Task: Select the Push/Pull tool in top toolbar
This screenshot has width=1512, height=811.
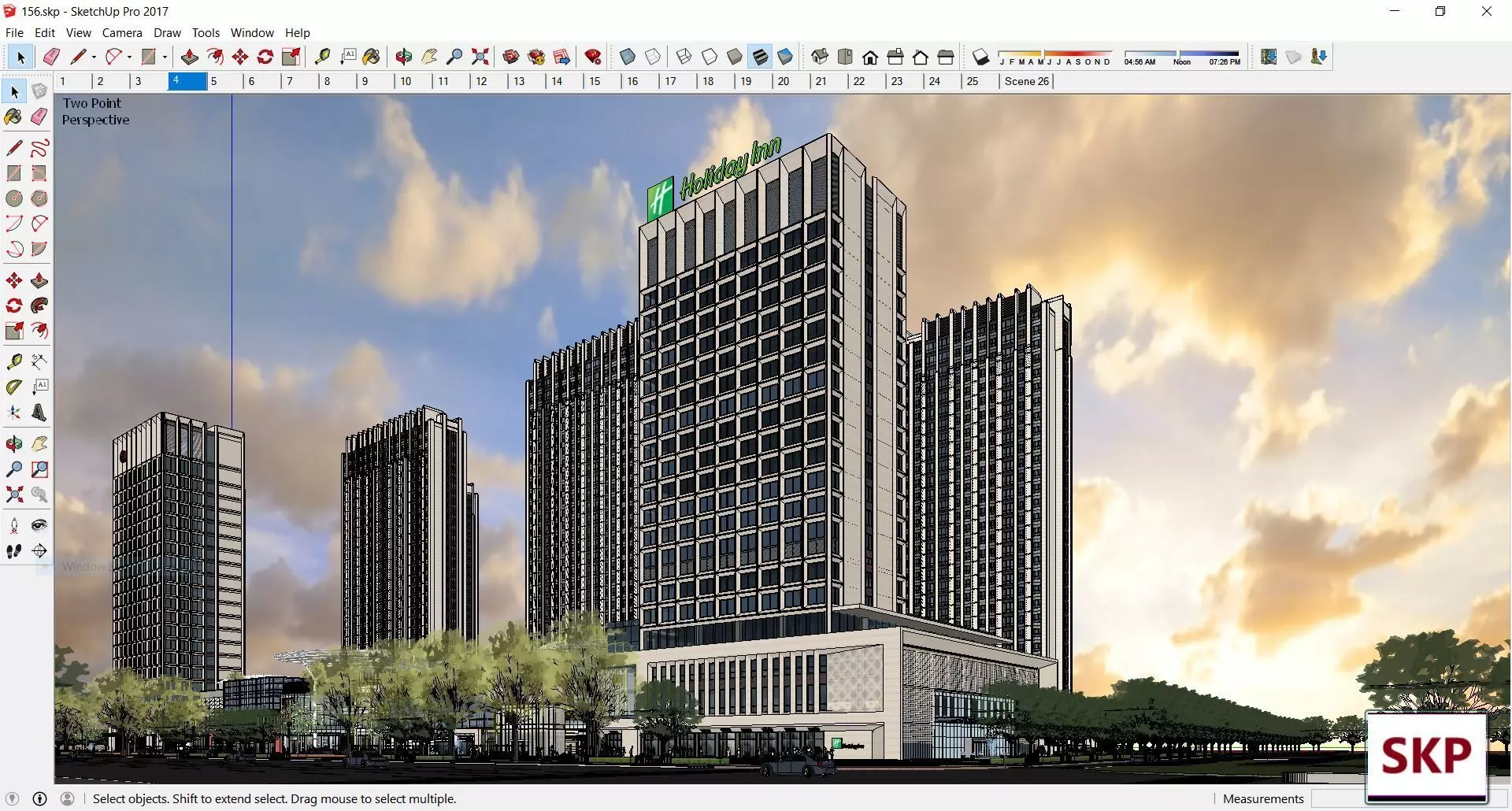Action: pos(189,57)
